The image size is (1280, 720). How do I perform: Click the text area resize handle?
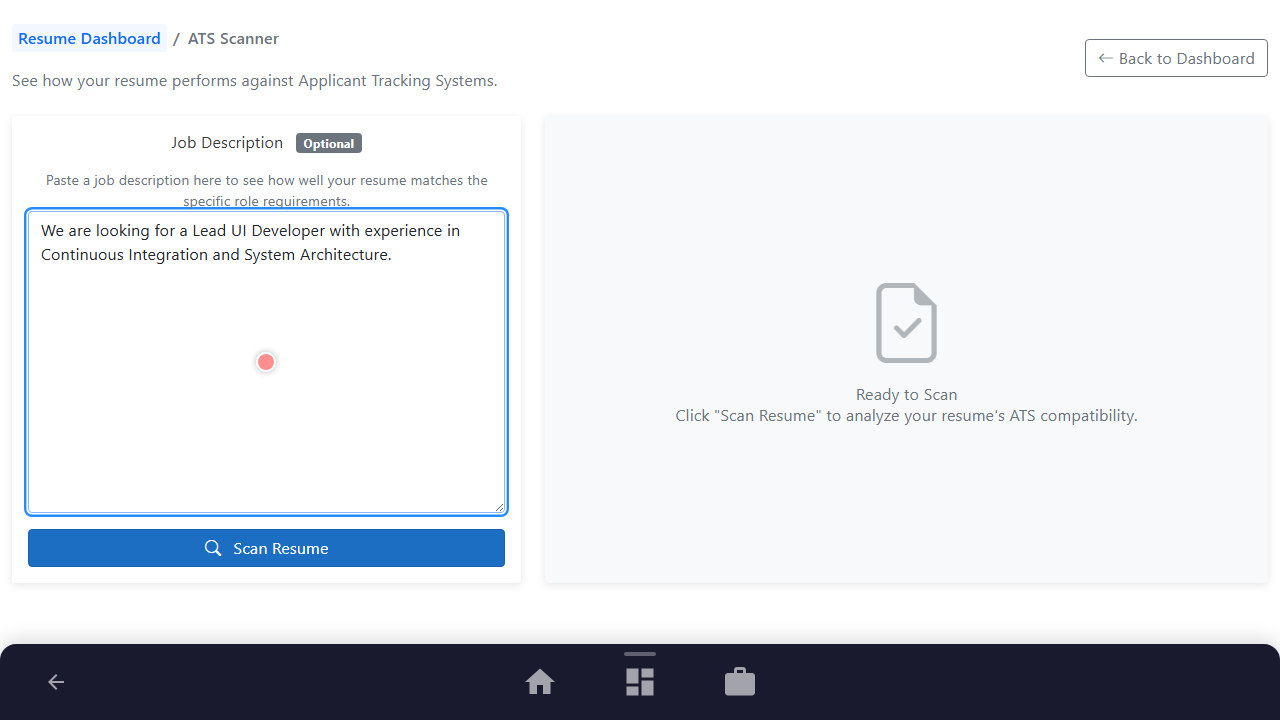point(499,507)
